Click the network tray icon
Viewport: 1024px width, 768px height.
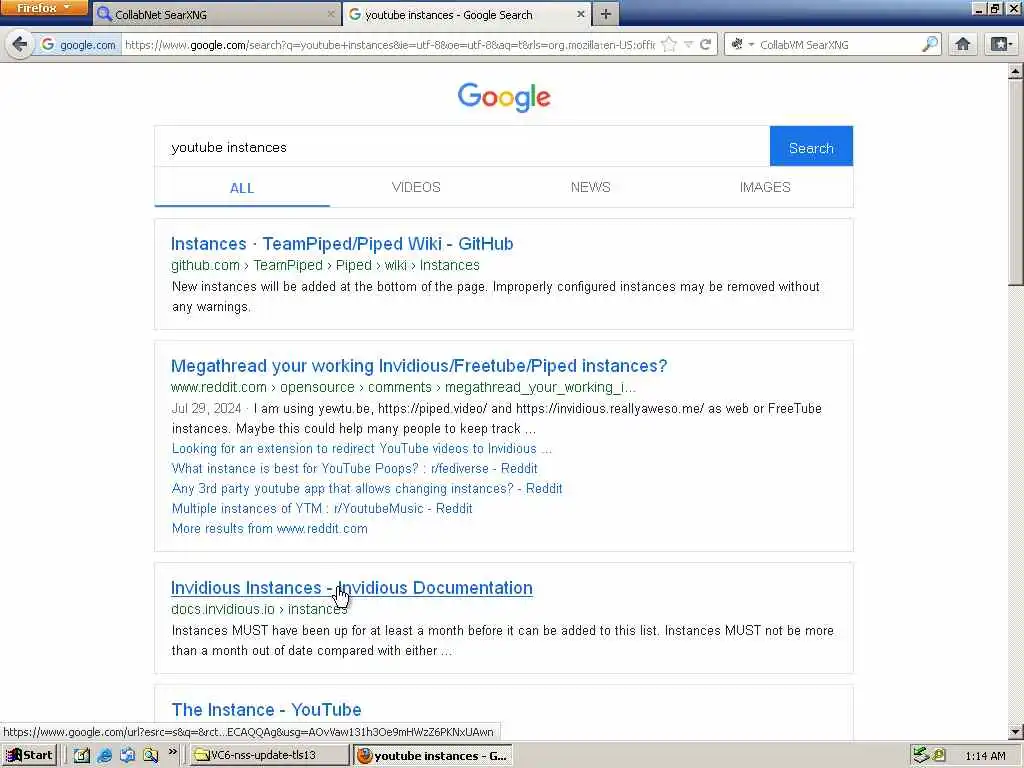click(x=921, y=755)
